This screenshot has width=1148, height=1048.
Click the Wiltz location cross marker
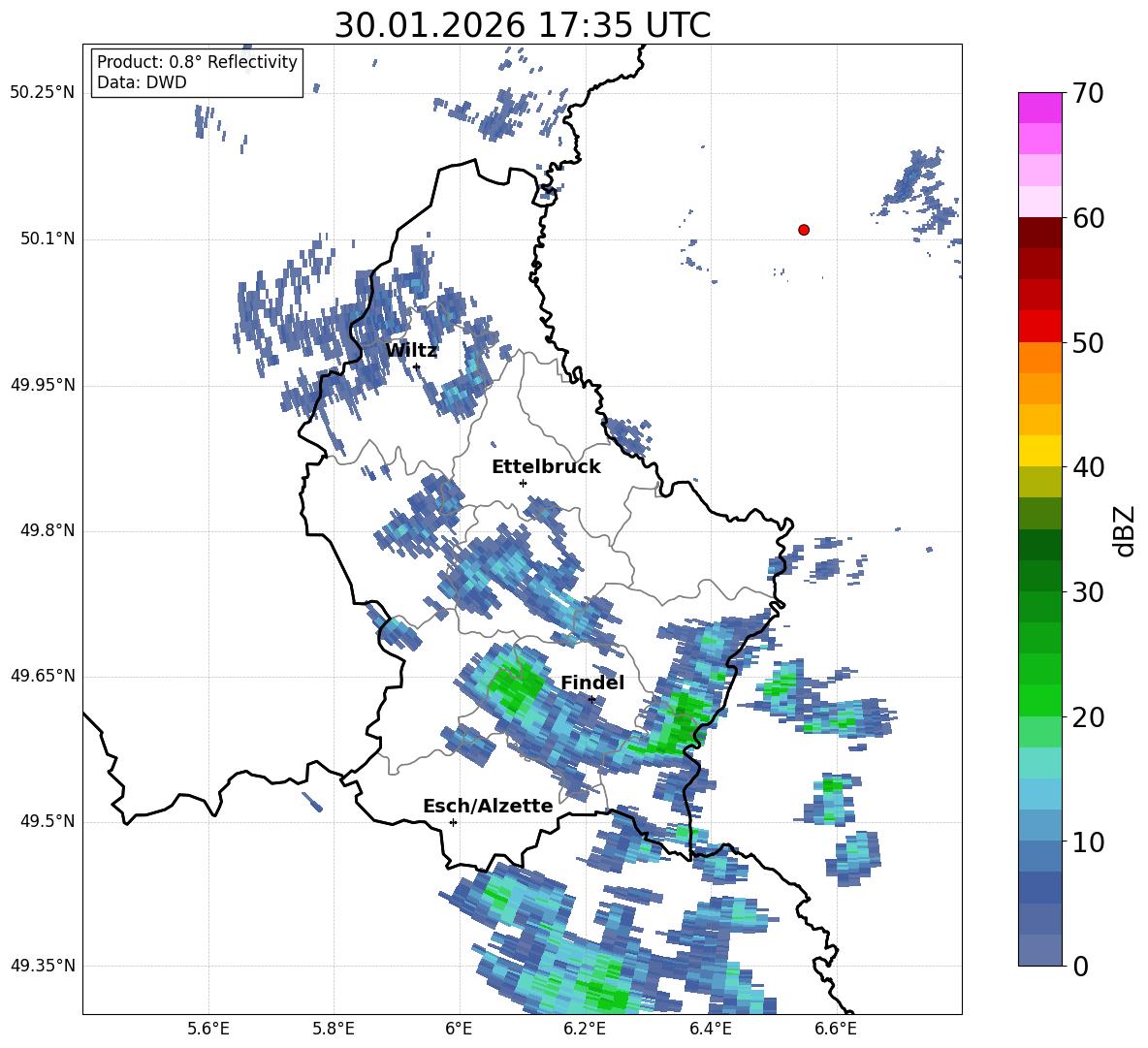click(417, 366)
